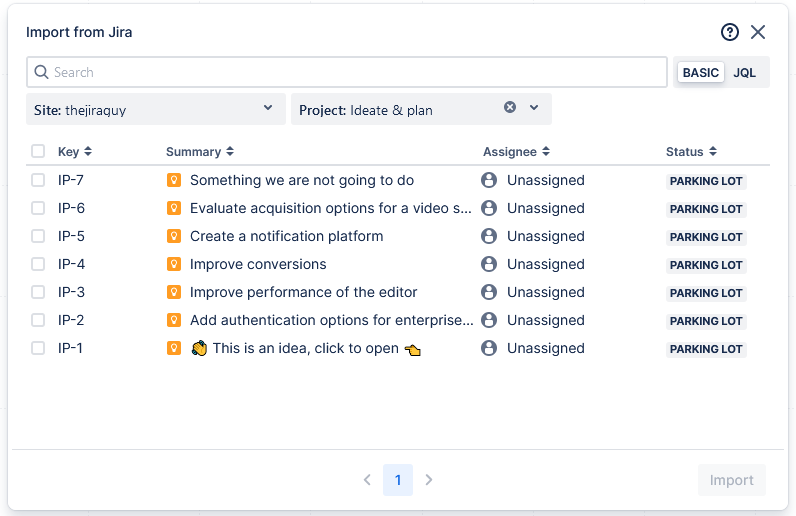This screenshot has height=516, width=796.
Task: Go to page 1 of results
Action: pos(398,480)
